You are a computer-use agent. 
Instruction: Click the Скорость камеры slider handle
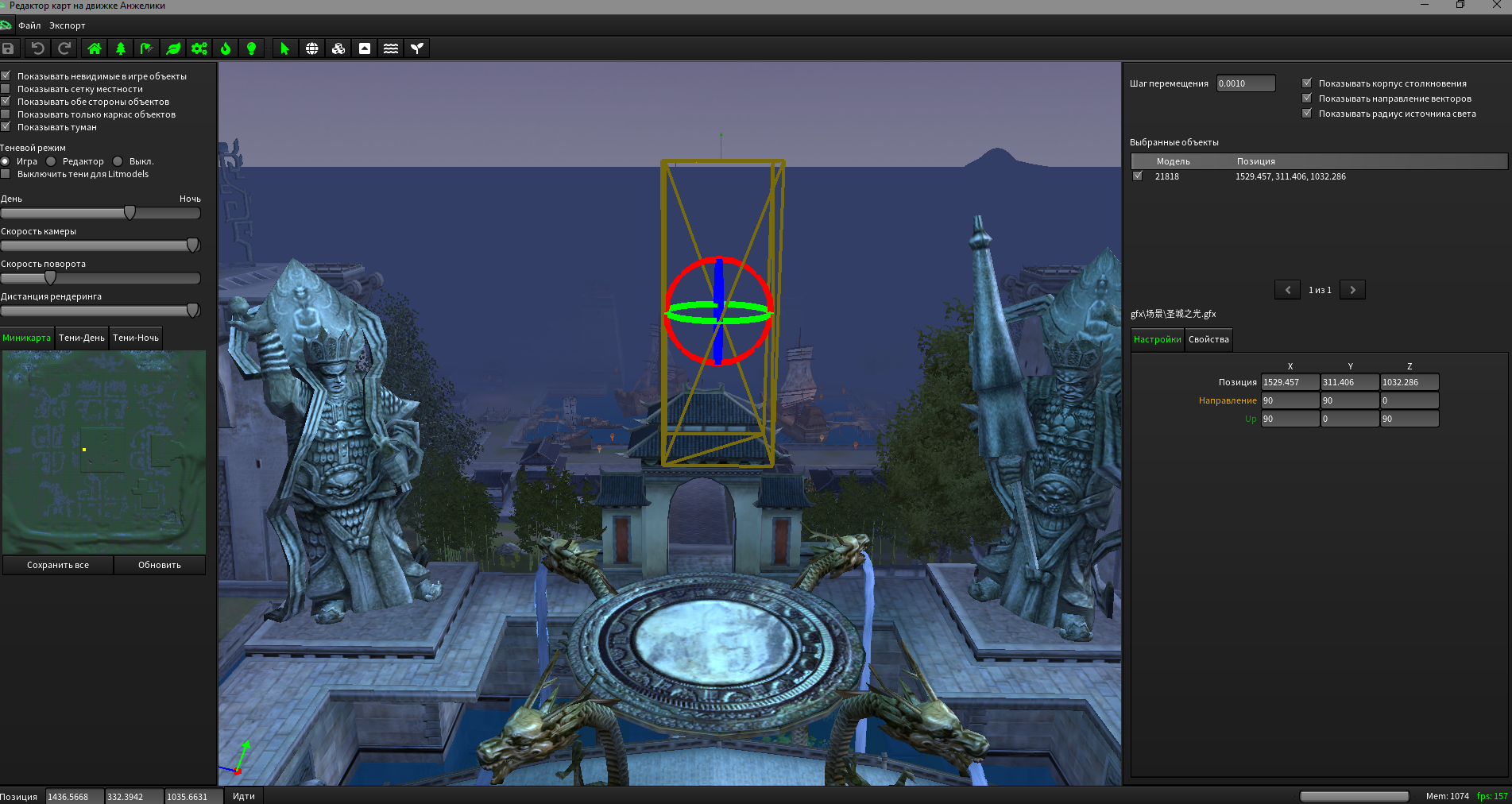tap(192, 245)
